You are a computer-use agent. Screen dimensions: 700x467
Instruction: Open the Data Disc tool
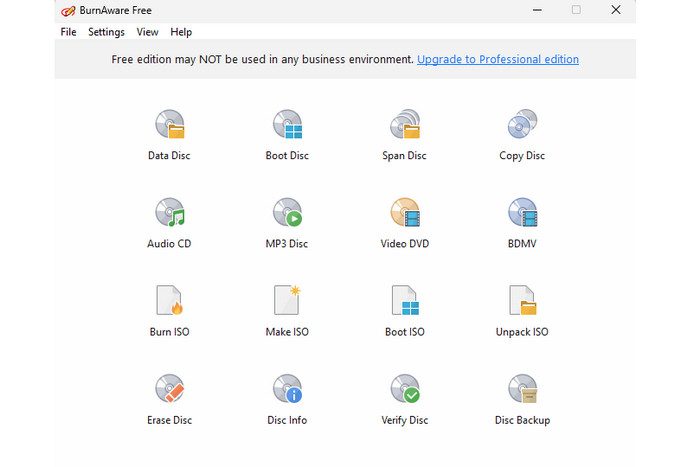(x=169, y=125)
